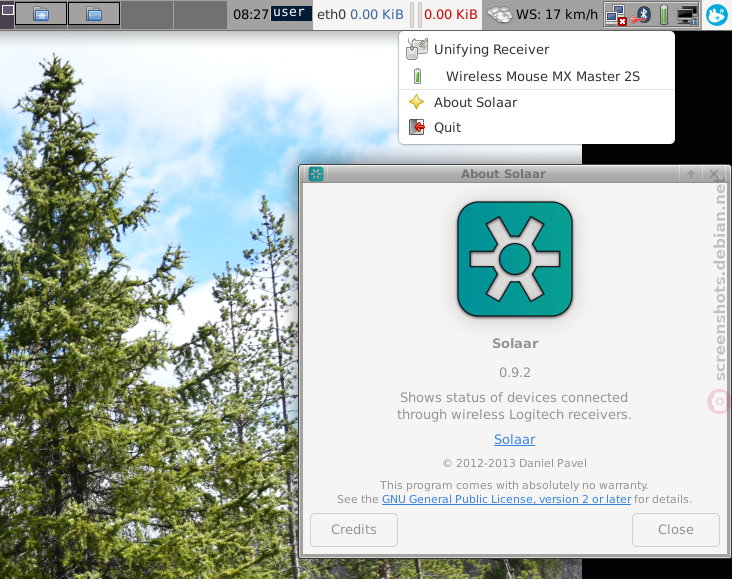Click the Solaar window menu icon in titlebar

316,174
